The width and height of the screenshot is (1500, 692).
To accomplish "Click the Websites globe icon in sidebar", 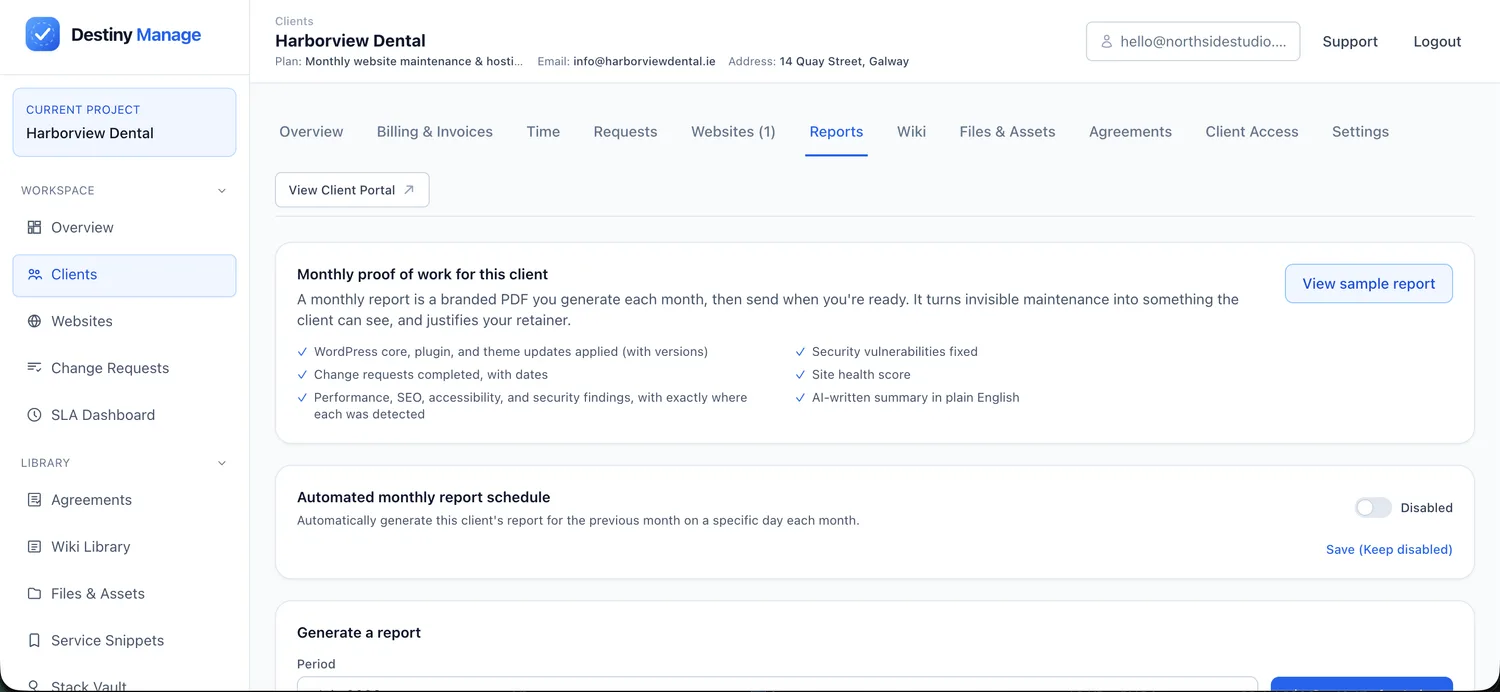I will tap(34, 321).
